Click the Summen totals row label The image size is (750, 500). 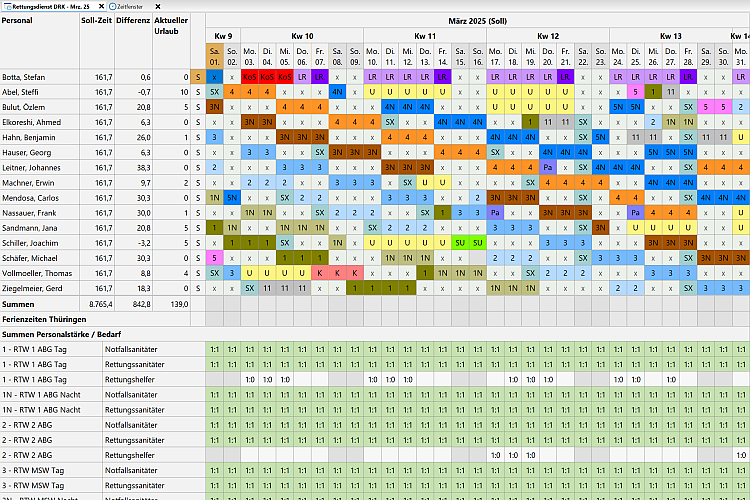tap(18, 303)
